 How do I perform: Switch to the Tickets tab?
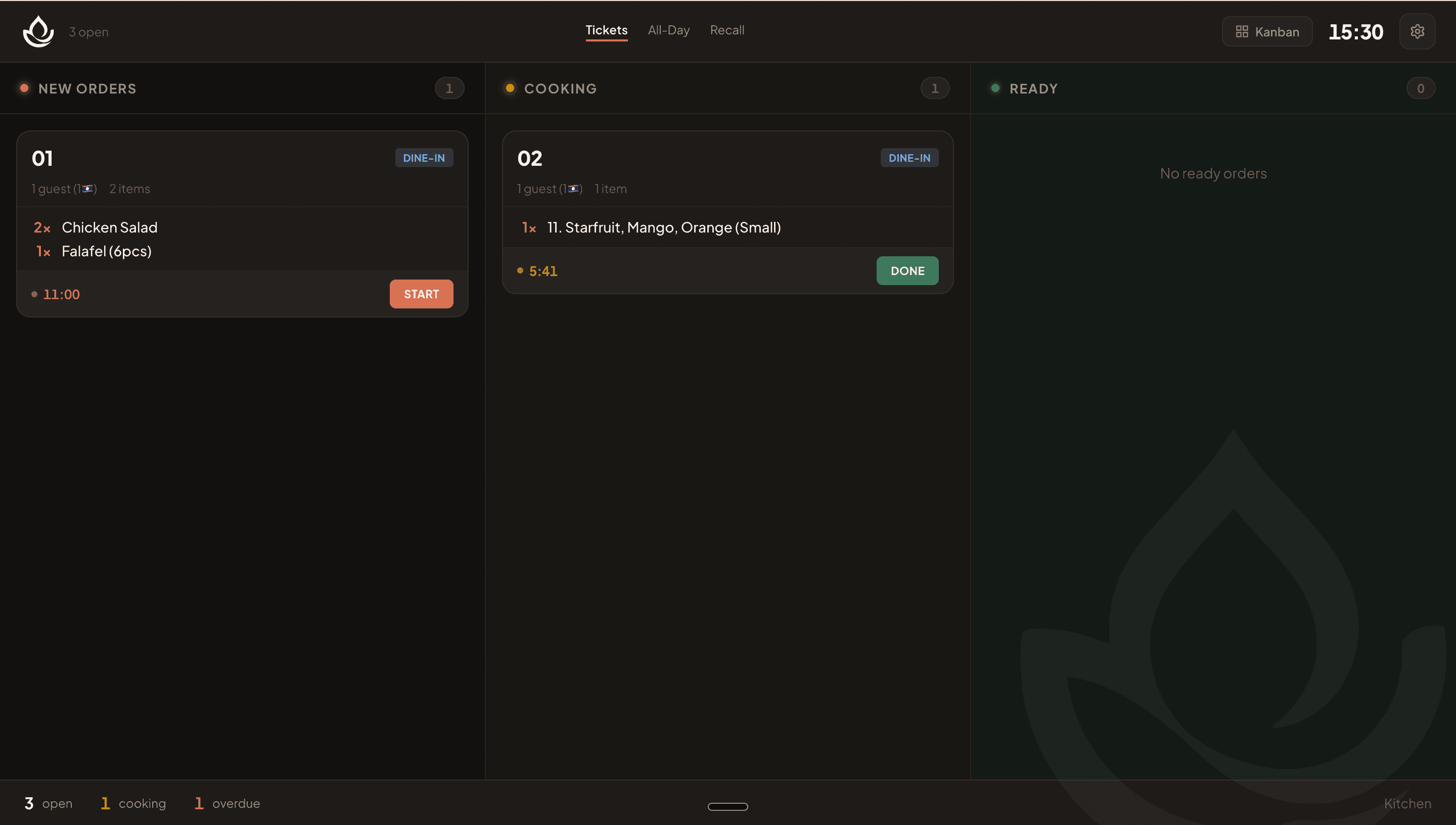[606, 30]
